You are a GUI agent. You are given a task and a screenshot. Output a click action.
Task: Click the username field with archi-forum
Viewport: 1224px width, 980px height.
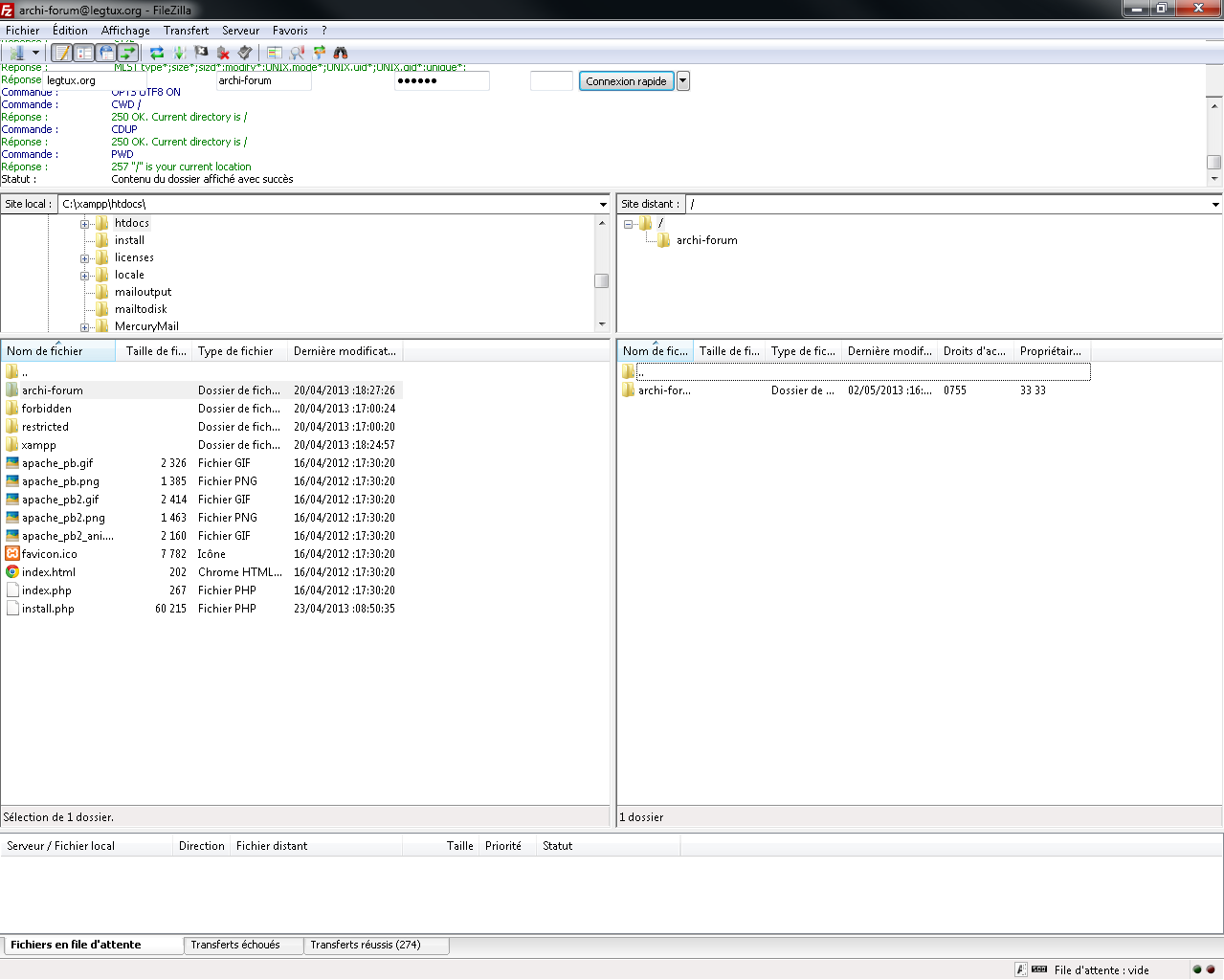[263, 81]
